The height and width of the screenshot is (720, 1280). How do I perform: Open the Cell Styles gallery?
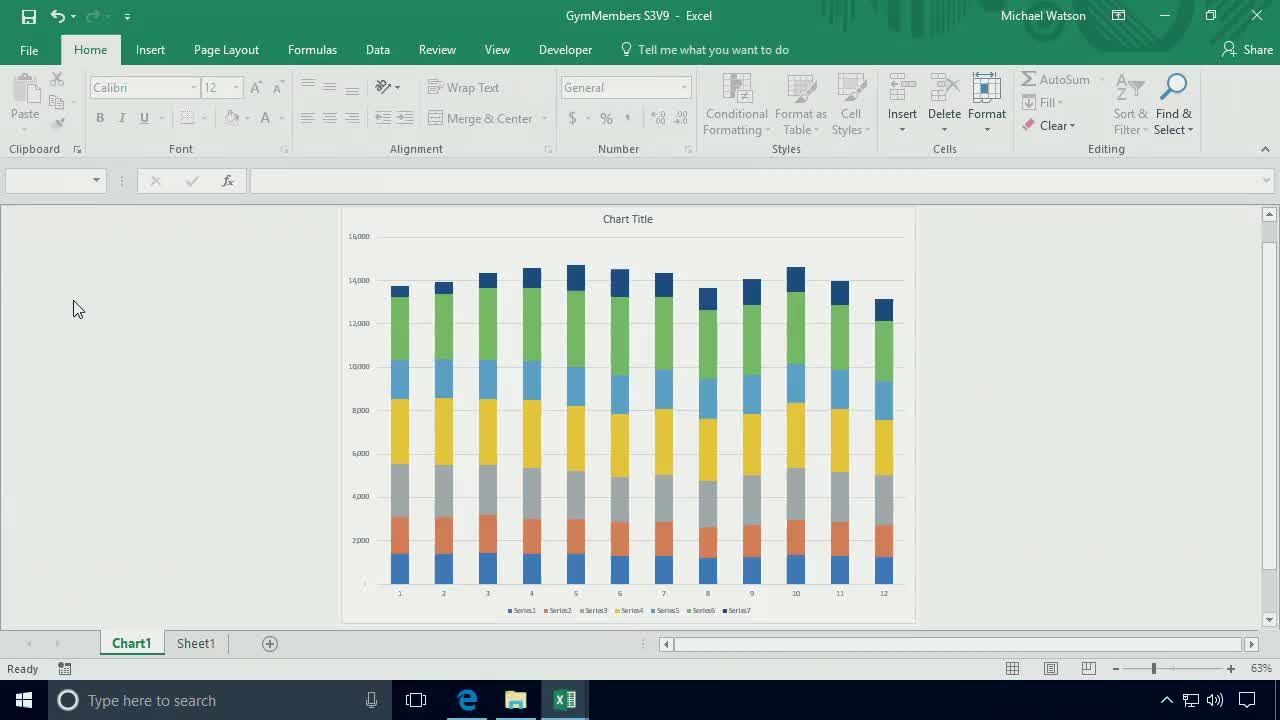[851, 104]
